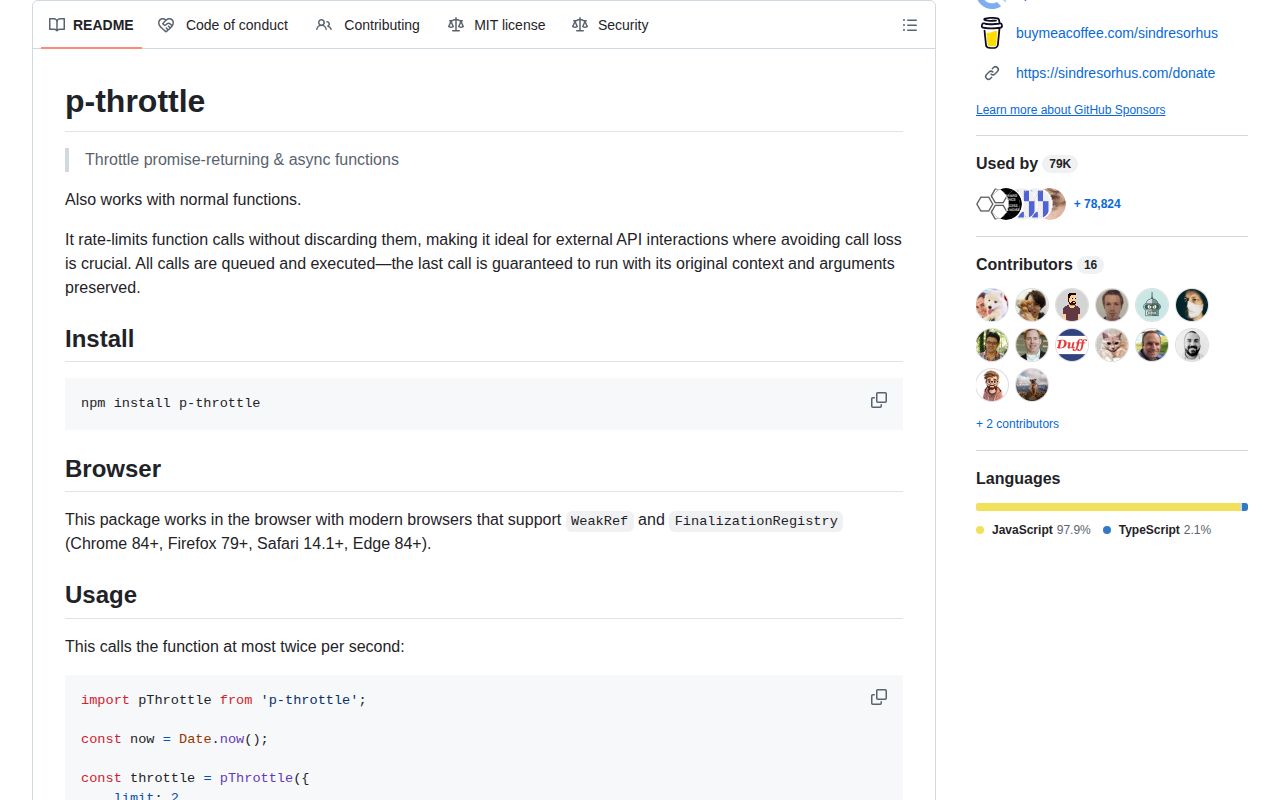
Task: Open the + 78,824 dependents link
Action: [x=1097, y=204]
